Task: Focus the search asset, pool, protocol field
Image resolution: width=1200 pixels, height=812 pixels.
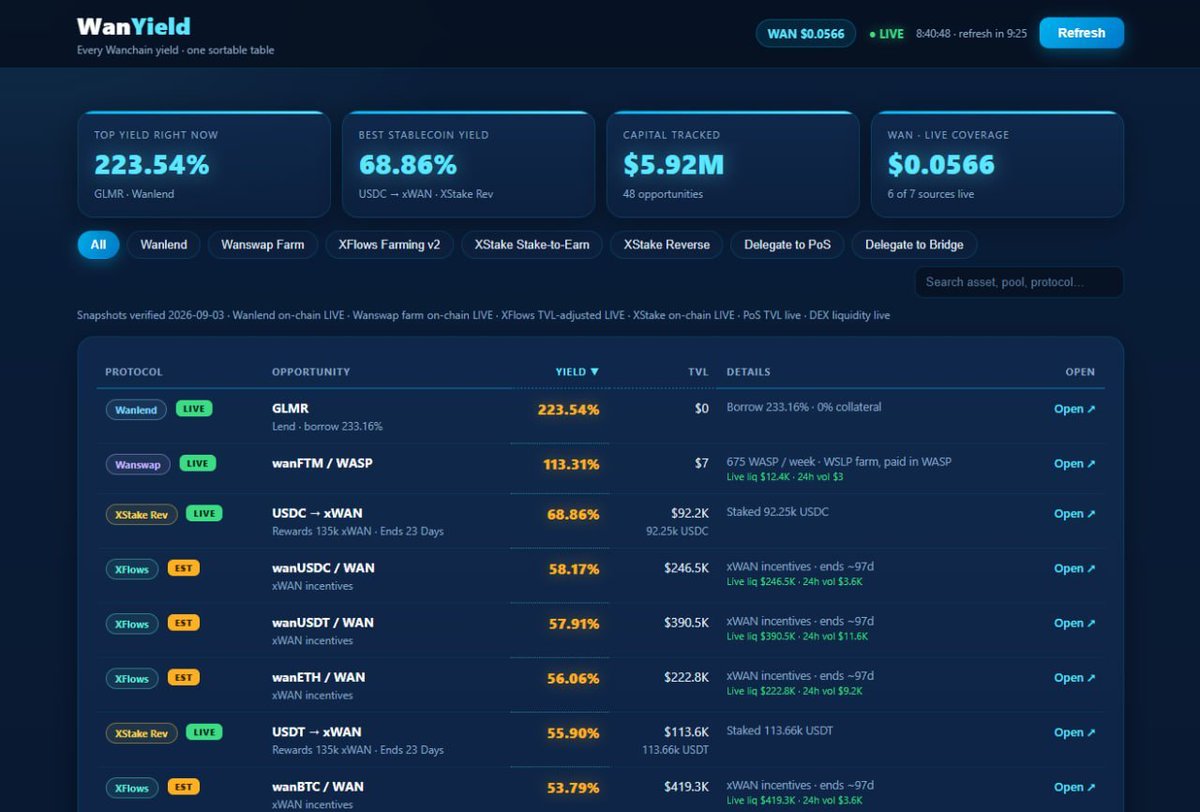Action: coord(1019,282)
